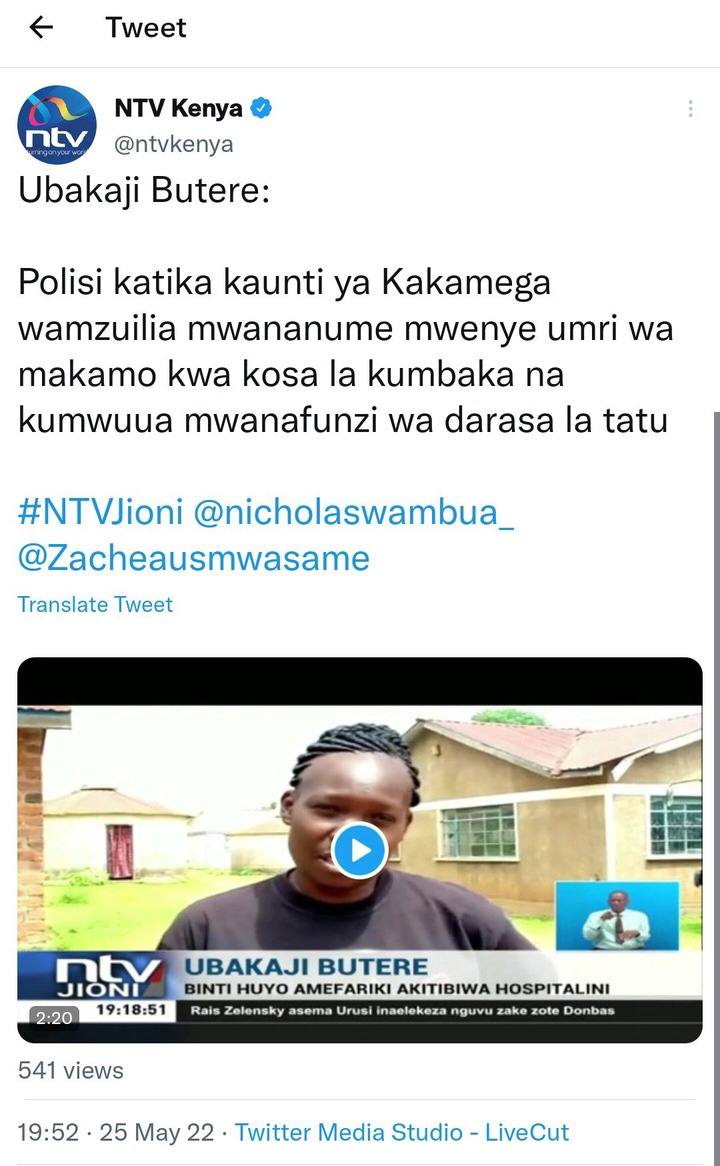
Task: Click the vertical scrollbar on right edge
Action: (716, 788)
